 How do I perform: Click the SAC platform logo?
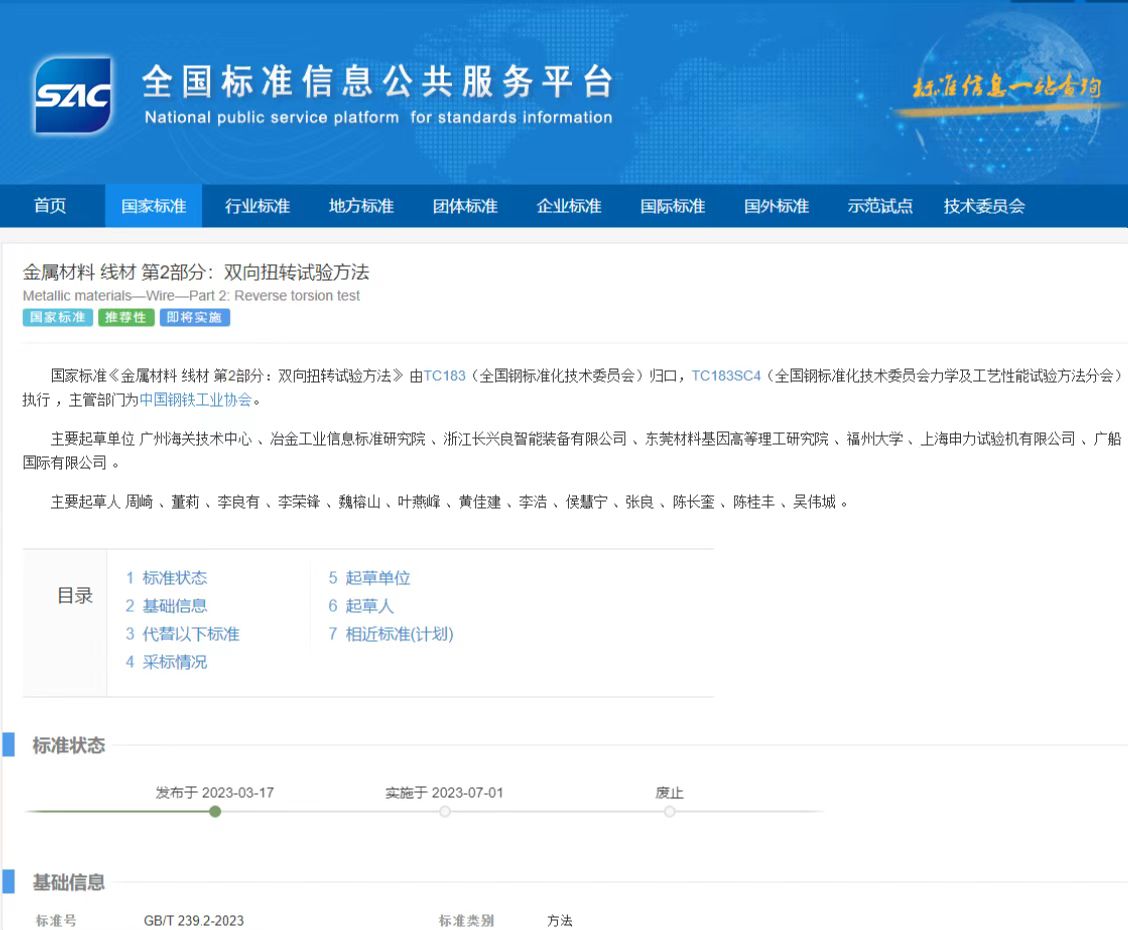[72, 94]
